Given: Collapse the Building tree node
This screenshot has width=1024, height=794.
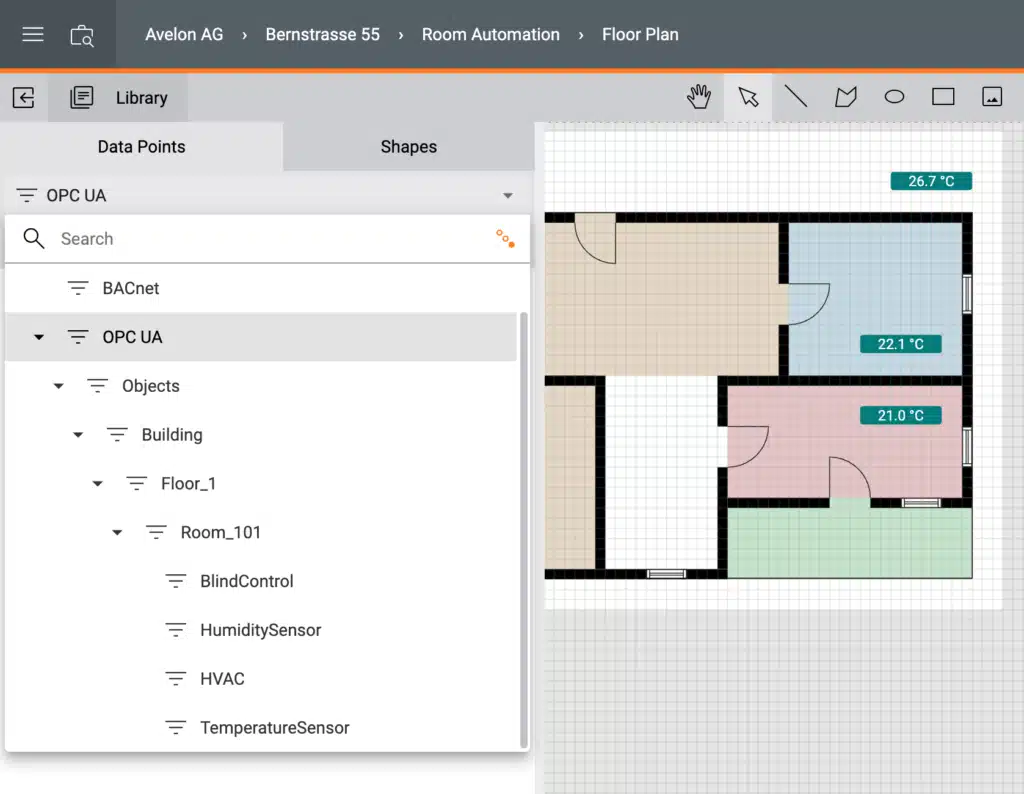Looking at the screenshot, I should click(x=78, y=435).
